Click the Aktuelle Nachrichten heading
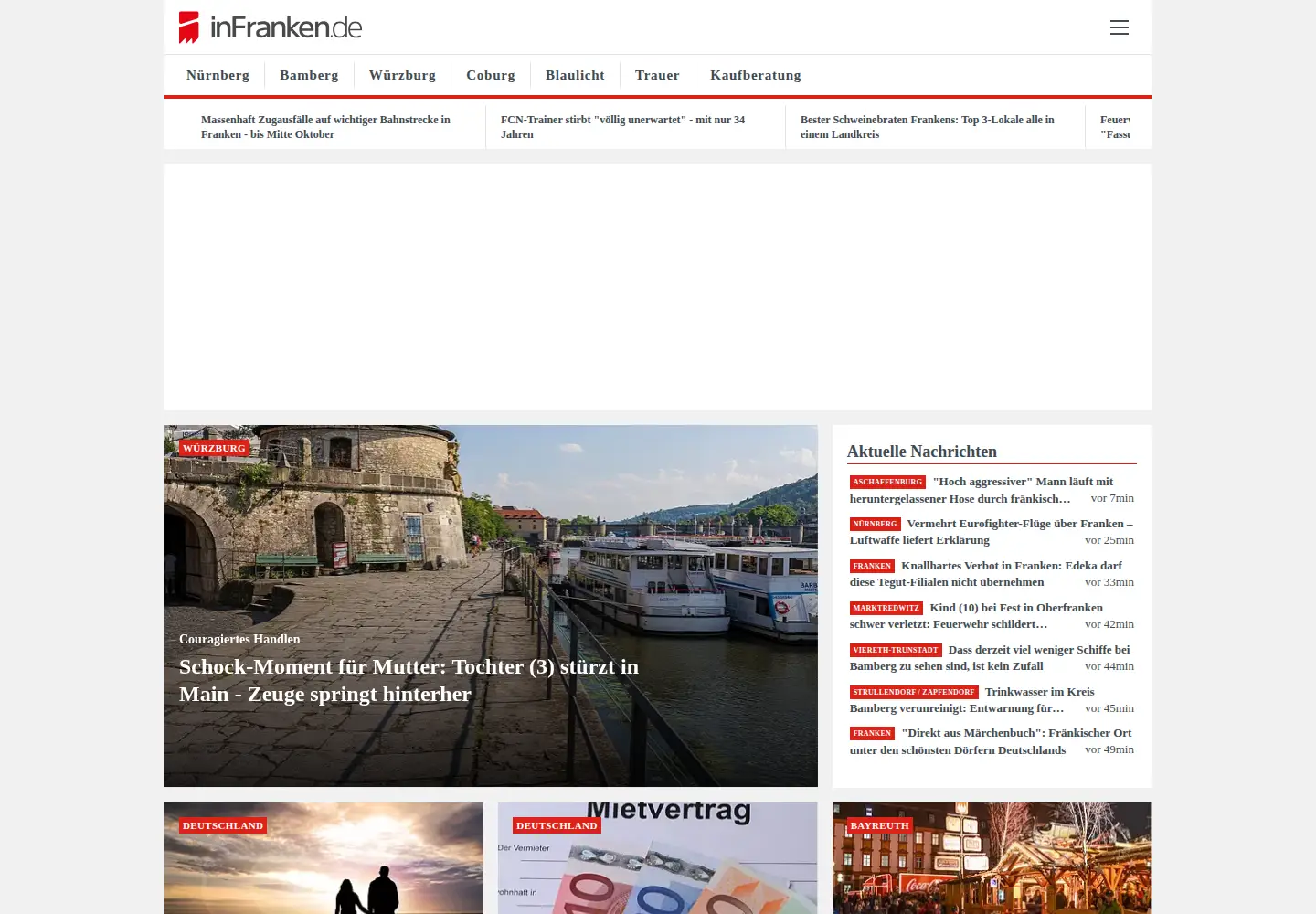 pos(922,452)
